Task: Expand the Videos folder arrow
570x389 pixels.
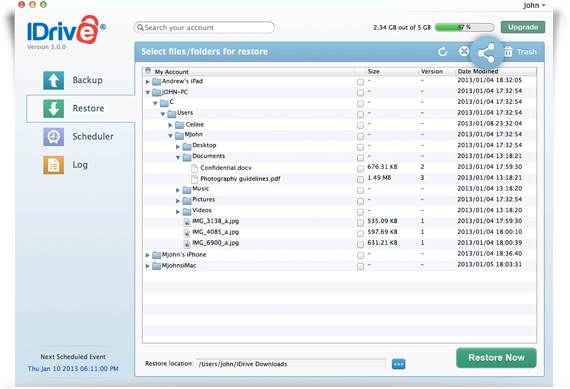Action: [178, 212]
